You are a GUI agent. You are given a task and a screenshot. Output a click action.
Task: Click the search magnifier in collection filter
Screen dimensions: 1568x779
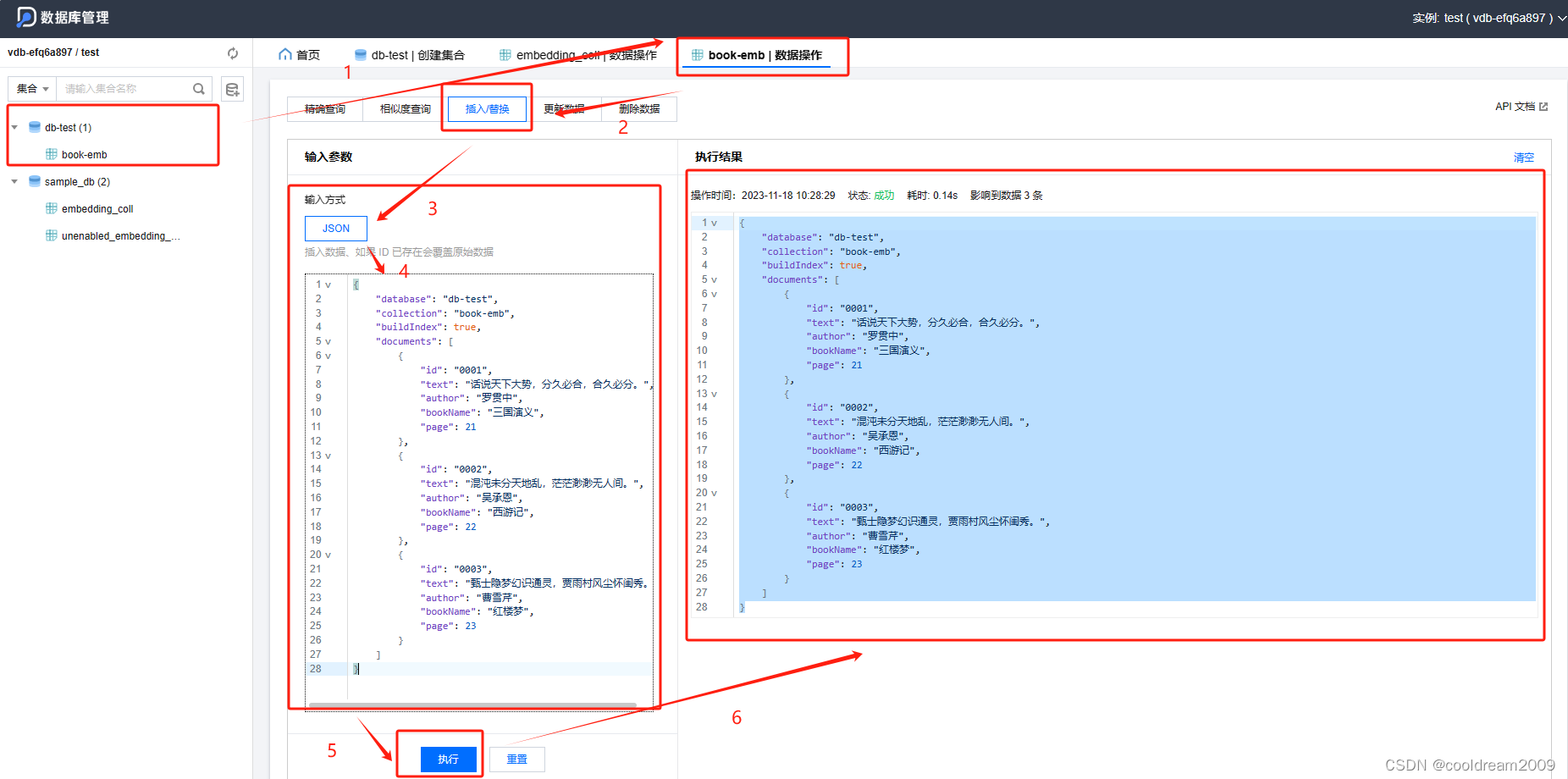[x=199, y=88]
